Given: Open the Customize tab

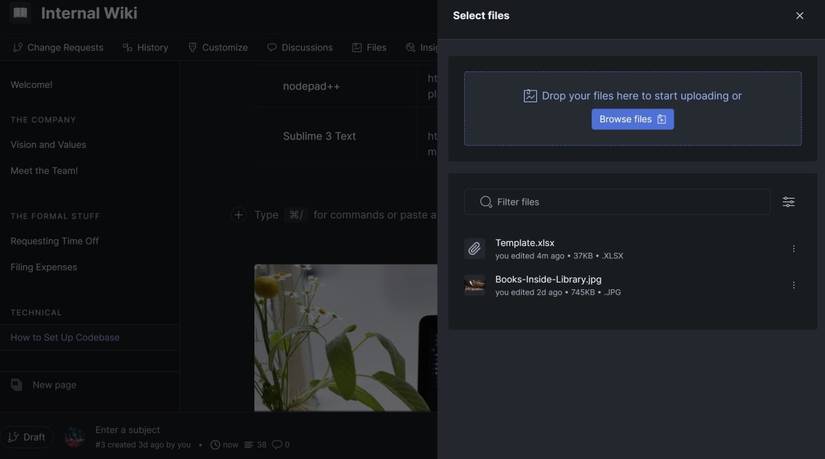Looking at the screenshot, I should click(x=217, y=47).
